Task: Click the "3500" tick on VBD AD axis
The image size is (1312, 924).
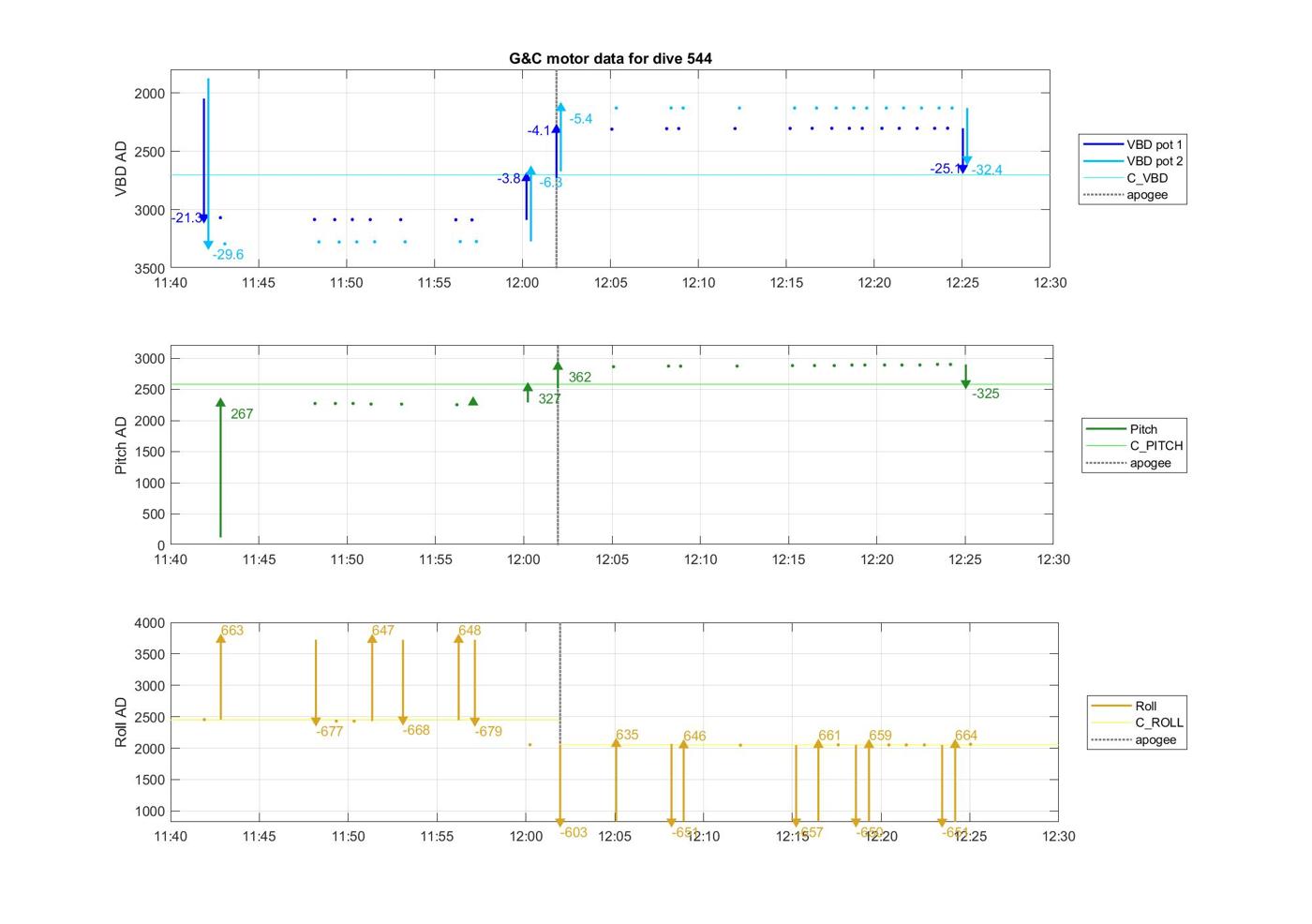Action: tap(150, 268)
